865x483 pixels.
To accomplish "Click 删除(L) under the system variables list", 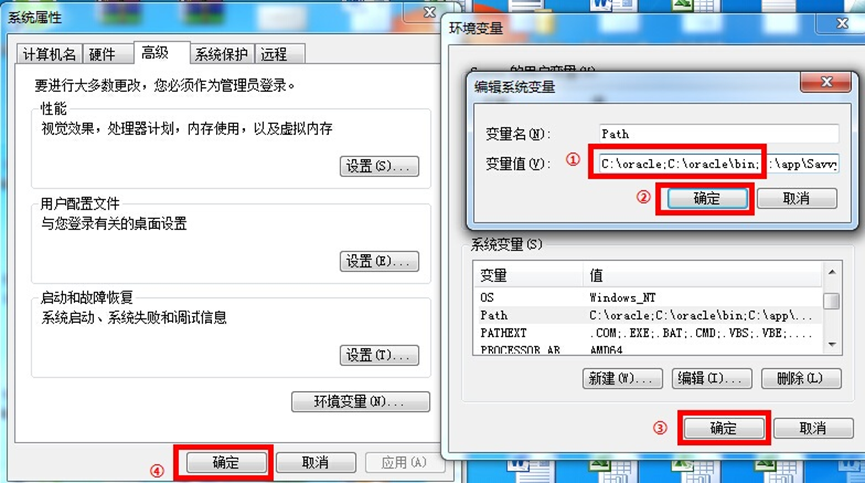I will click(801, 378).
